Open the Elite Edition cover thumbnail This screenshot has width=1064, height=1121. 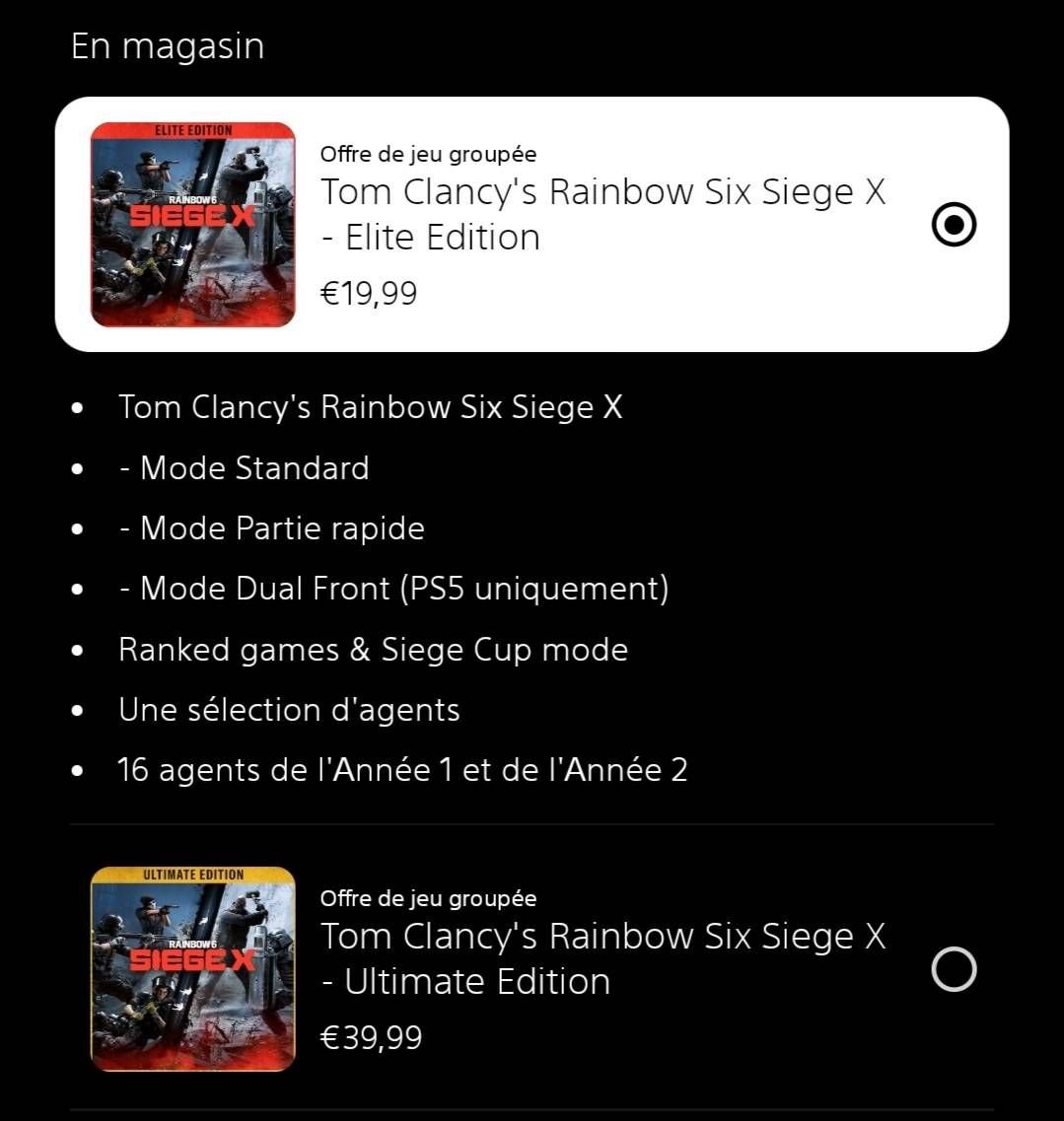coord(193,225)
